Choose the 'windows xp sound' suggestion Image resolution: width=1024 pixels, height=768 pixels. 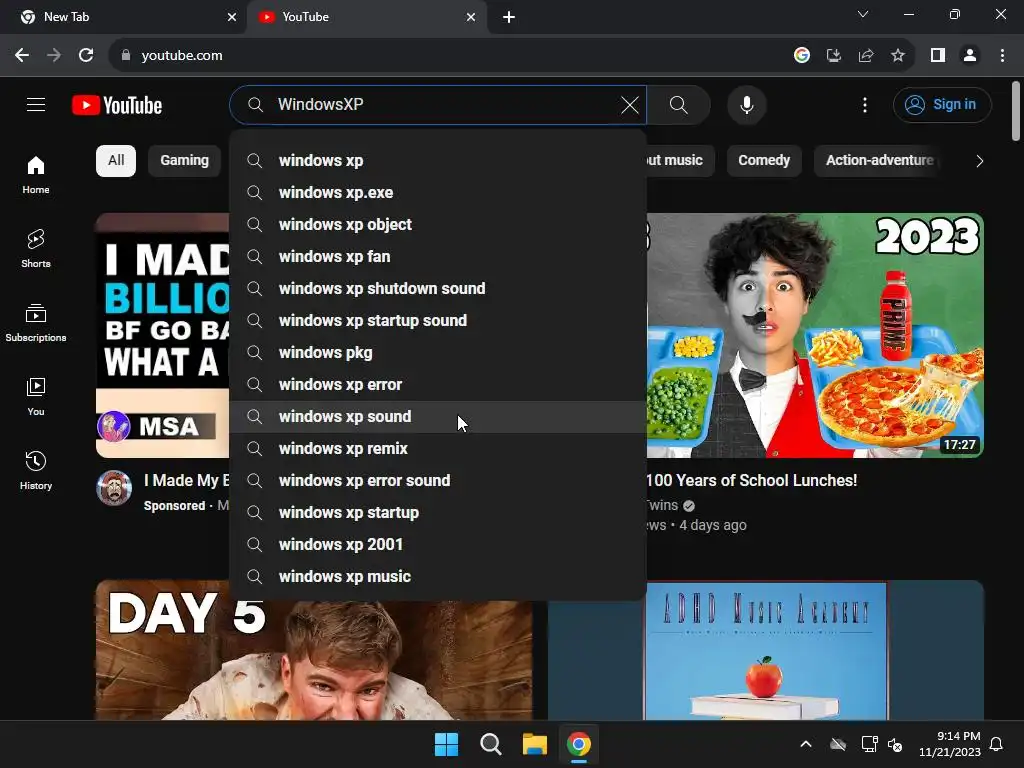[438, 417]
